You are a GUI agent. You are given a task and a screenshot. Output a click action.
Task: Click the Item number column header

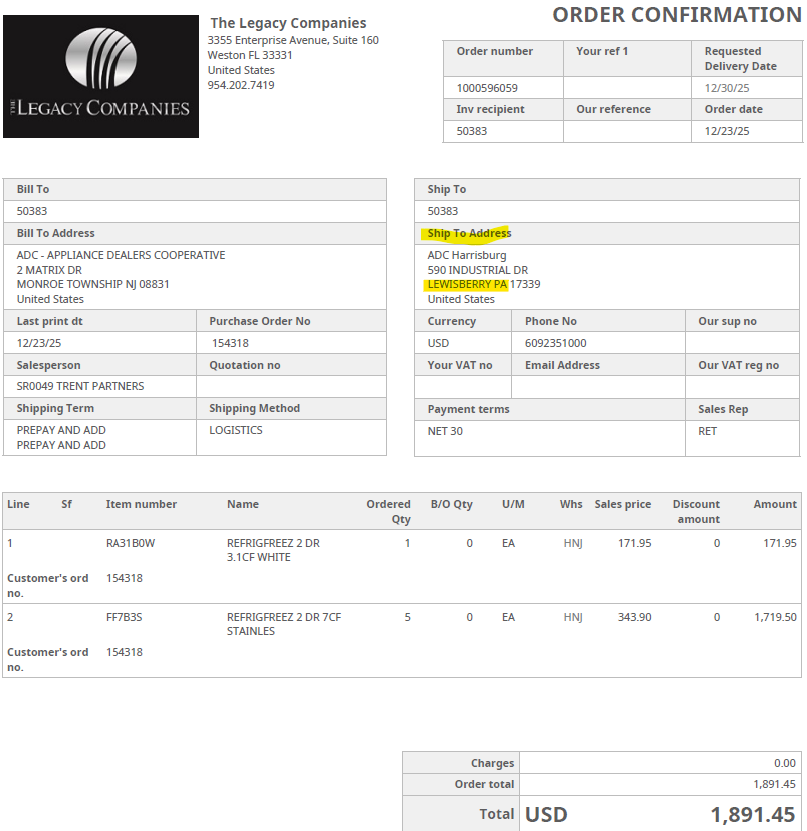click(x=141, y=504)
